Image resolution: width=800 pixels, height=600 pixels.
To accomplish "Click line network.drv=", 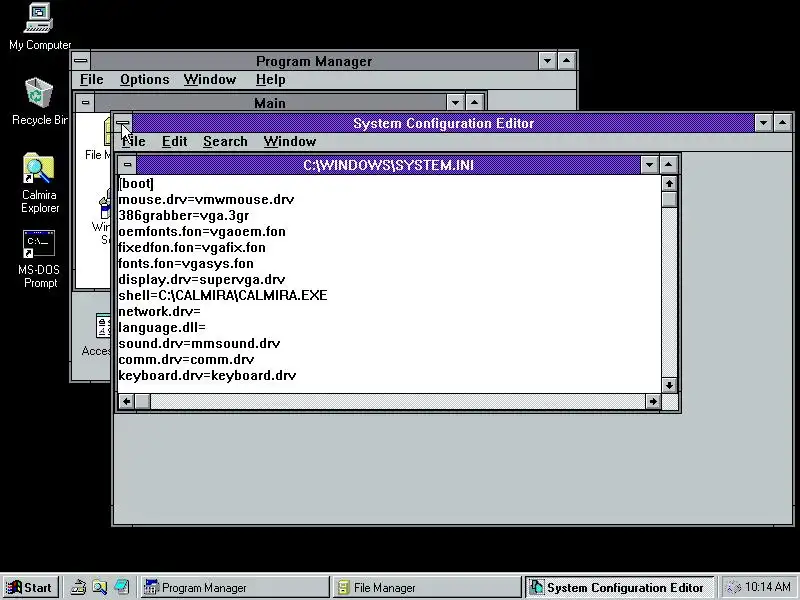I will click(160, 311).
